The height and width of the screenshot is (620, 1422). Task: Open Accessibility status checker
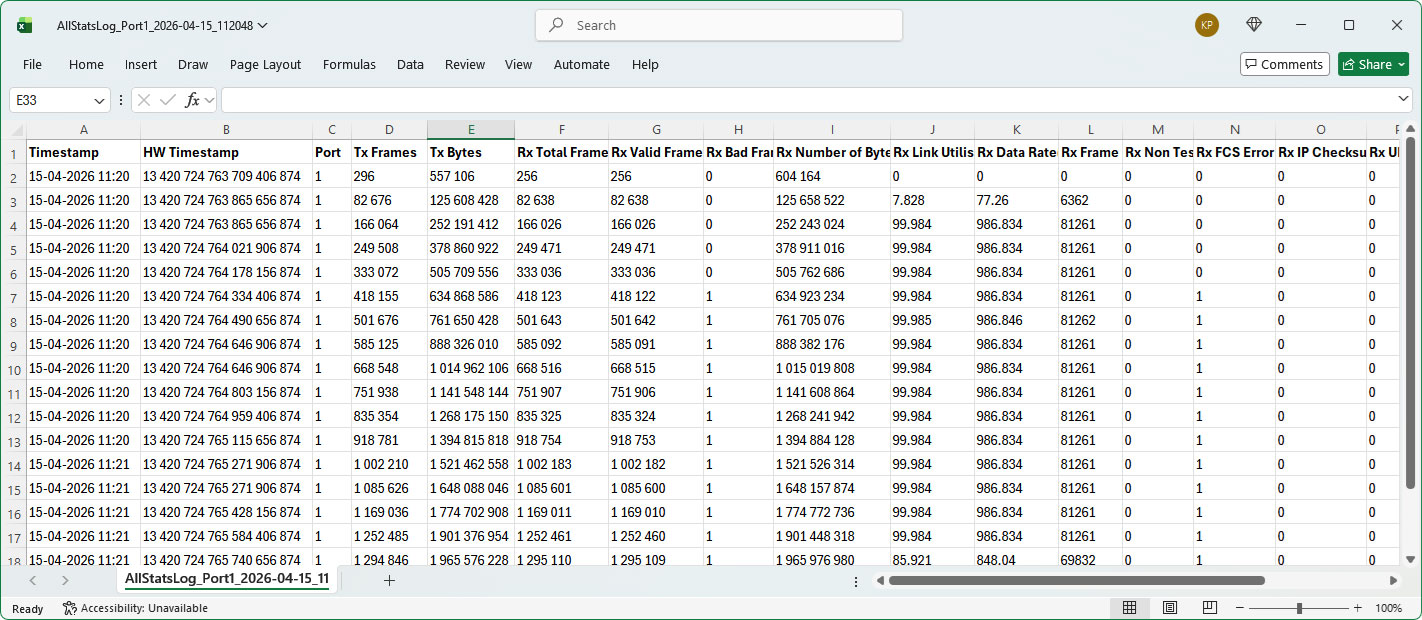coord(135,608)
